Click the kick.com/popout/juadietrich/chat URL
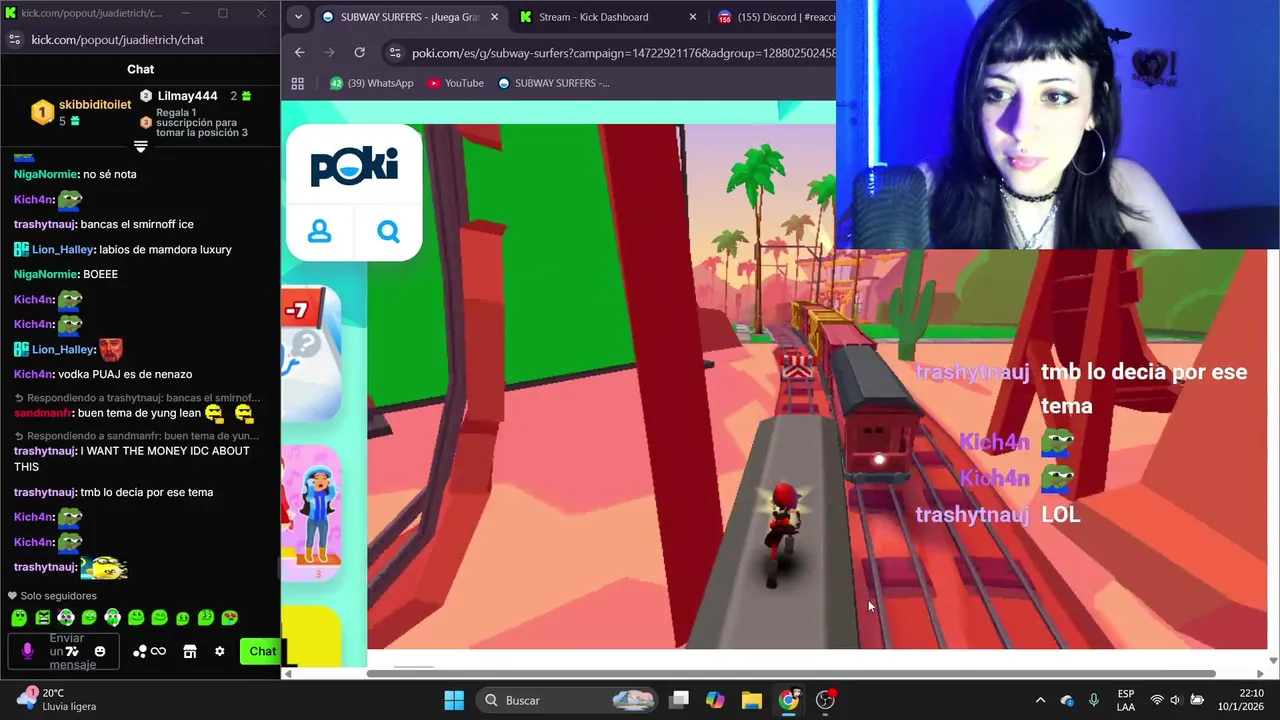Screen dimensions: 1280x720 [x=117, y=40]
